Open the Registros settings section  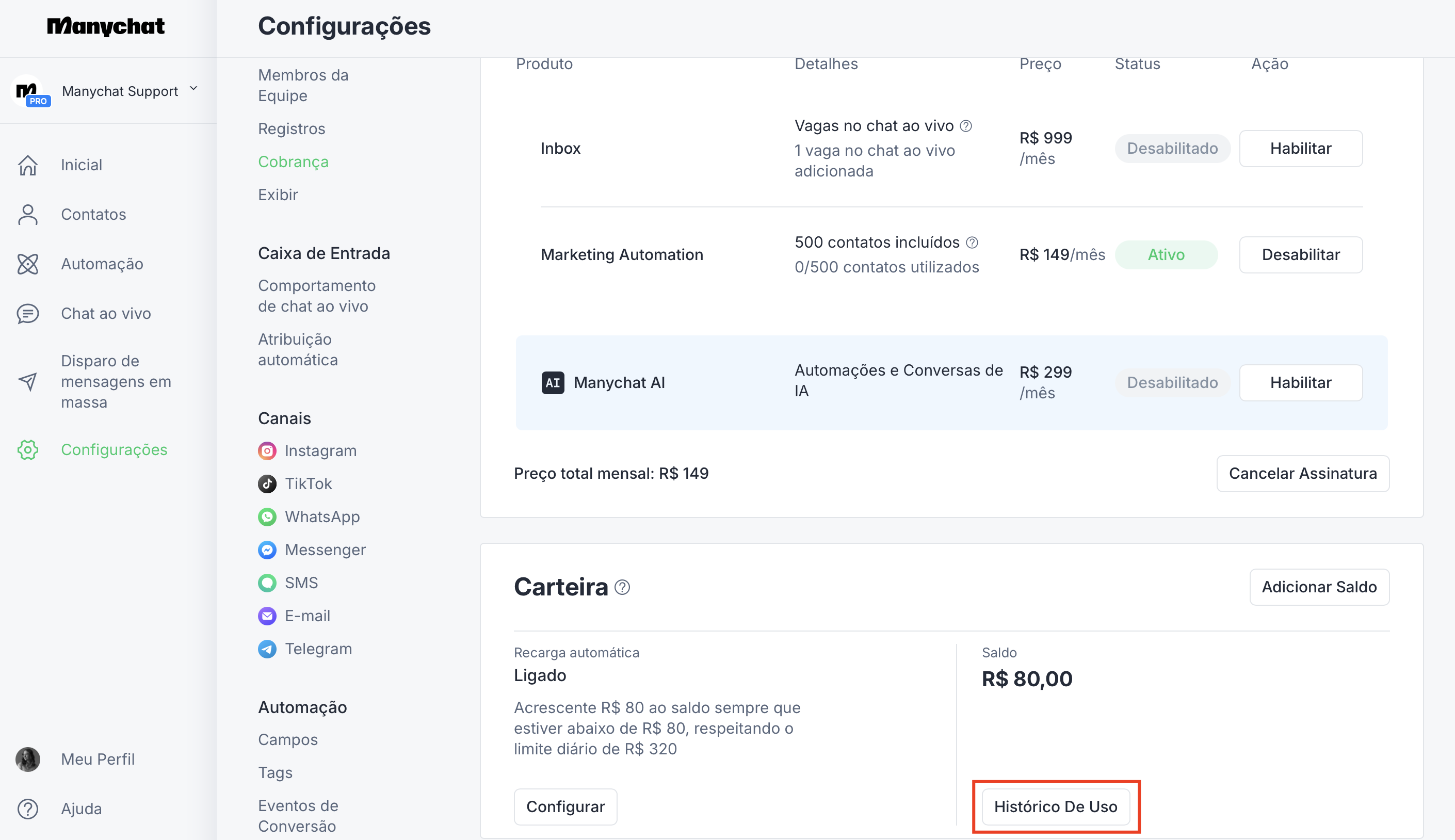pos(292,128)
